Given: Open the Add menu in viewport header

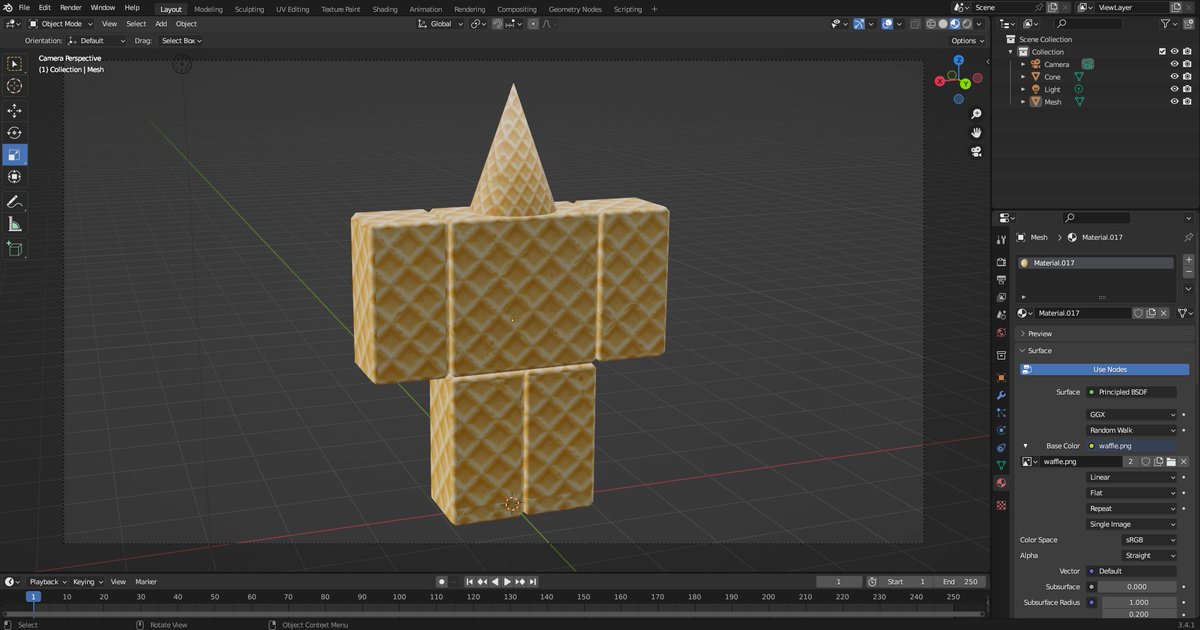Looking at the screenshot, I should (161, 24).
